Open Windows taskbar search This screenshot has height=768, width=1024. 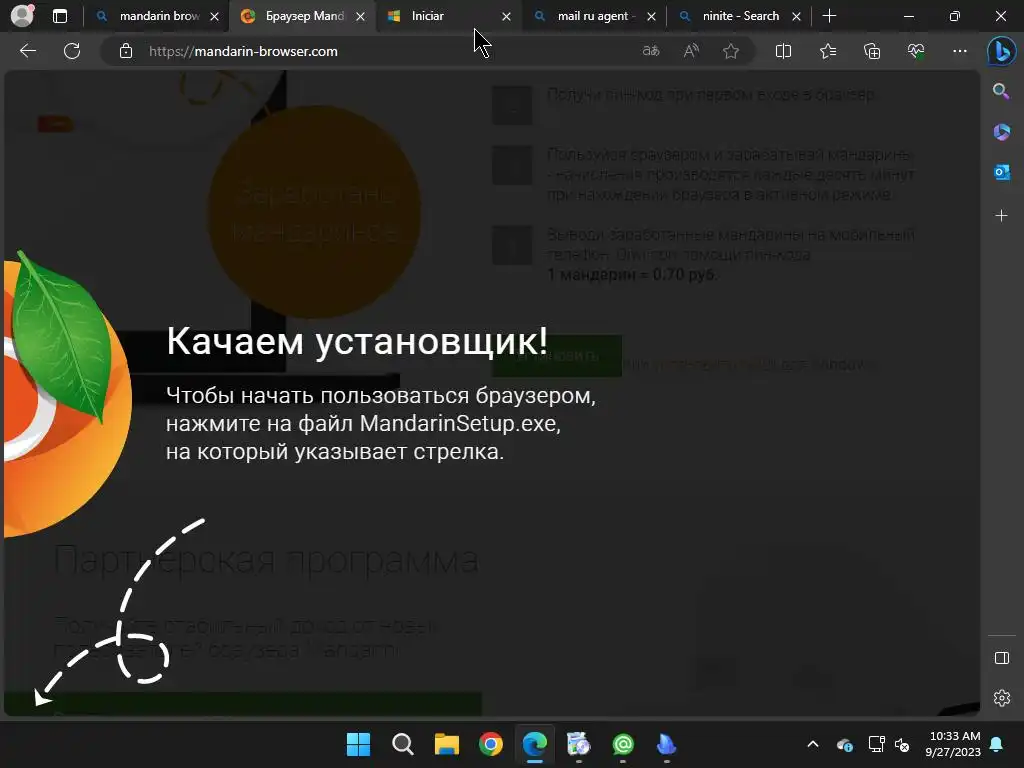pos(402,744)
